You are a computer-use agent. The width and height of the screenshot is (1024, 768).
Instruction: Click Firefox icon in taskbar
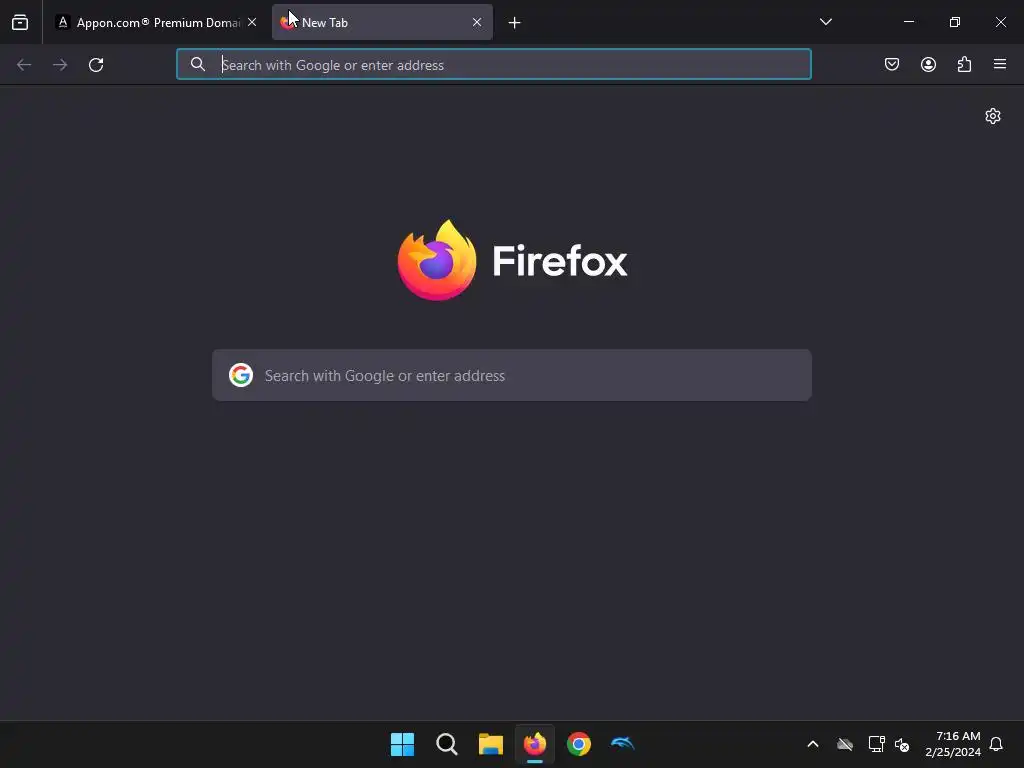(535, 744)
